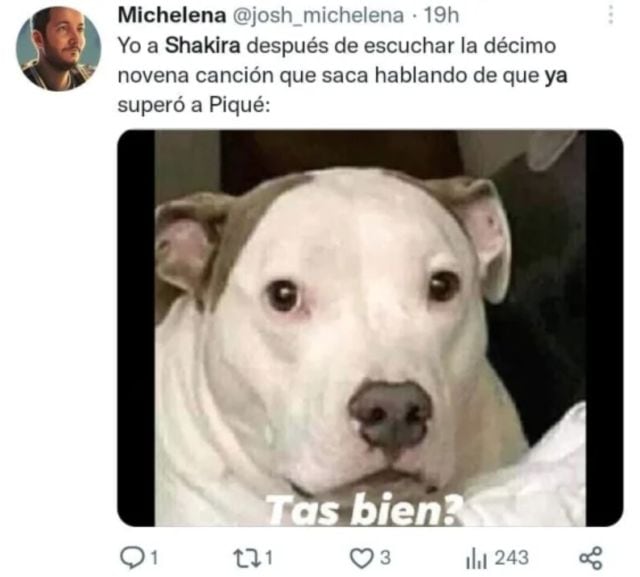The height and width of the screenshot is (577, 640).
Task: Click the display name Michelena
Action: tap(172, 16)
